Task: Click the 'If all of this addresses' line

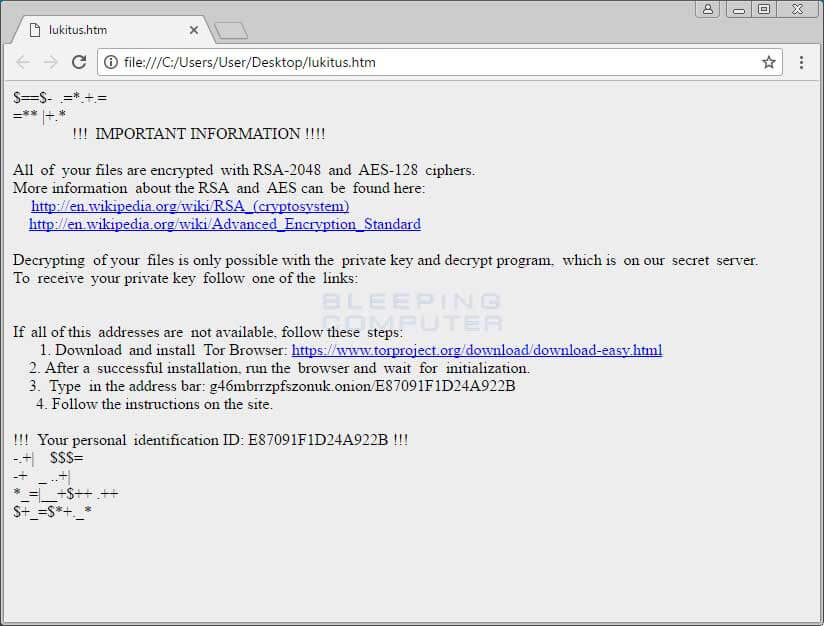Action: point(208,332)
